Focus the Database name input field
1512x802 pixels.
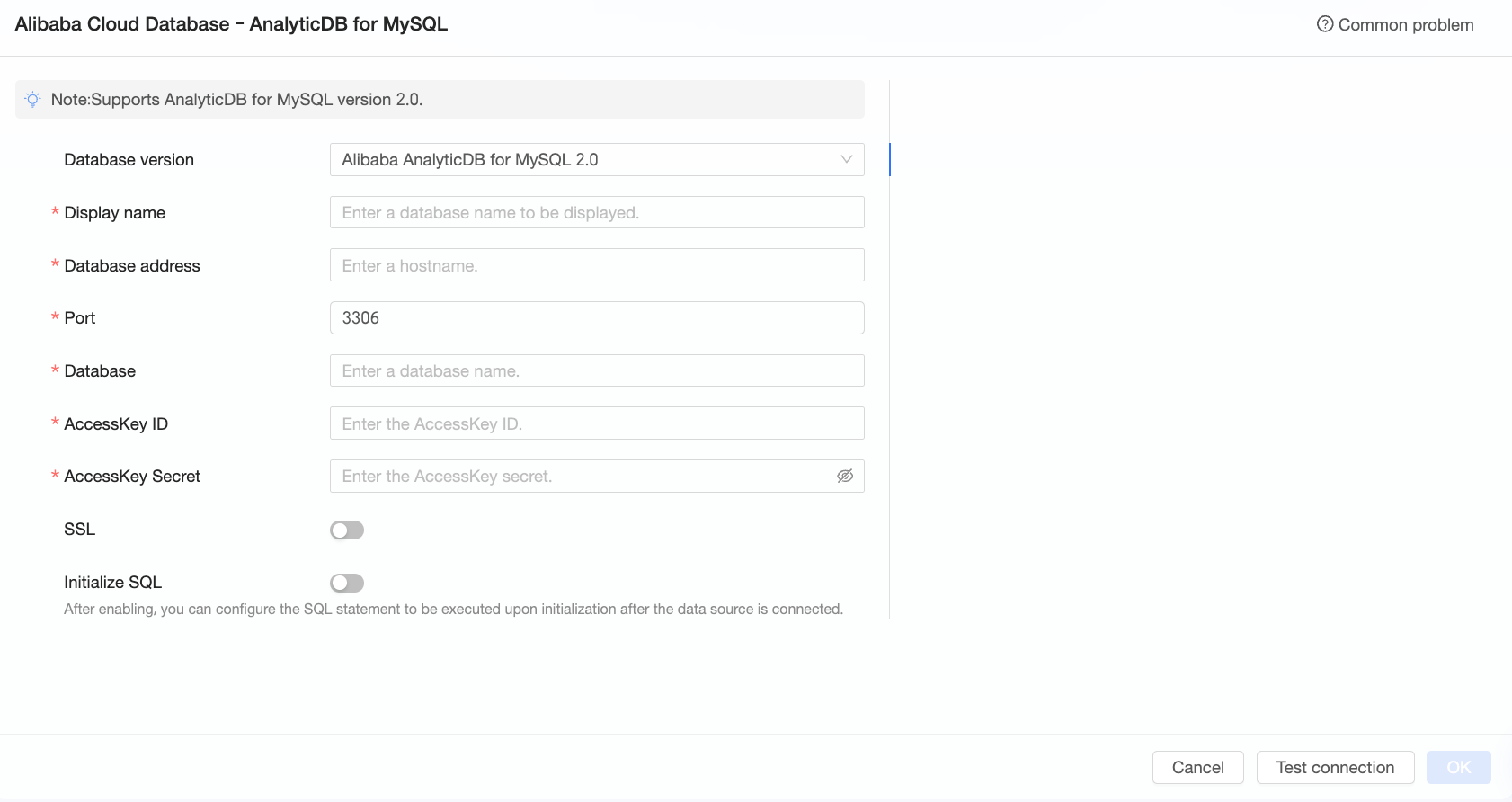click(597, 370)
